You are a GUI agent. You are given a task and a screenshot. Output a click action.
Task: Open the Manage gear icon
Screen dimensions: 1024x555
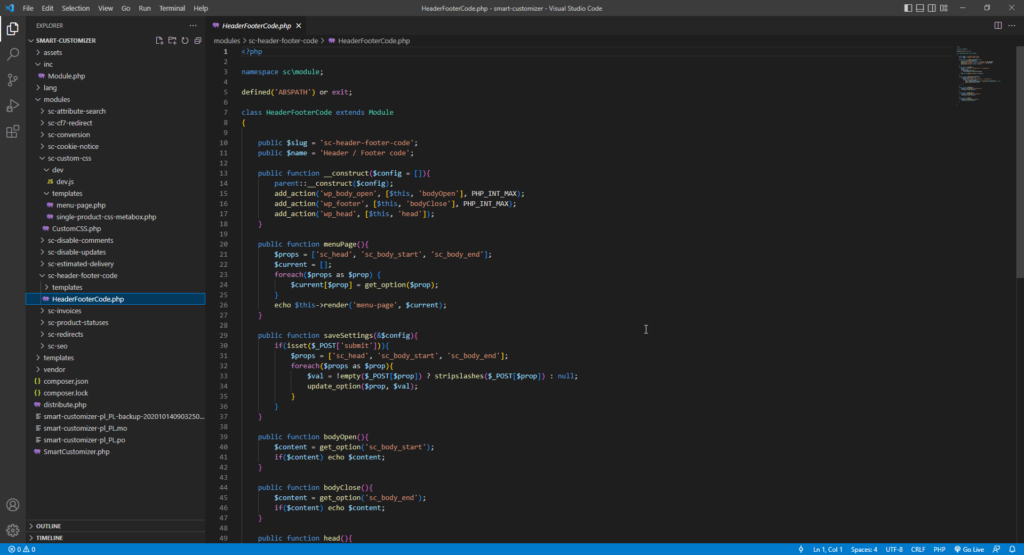[x=12, y=530]
